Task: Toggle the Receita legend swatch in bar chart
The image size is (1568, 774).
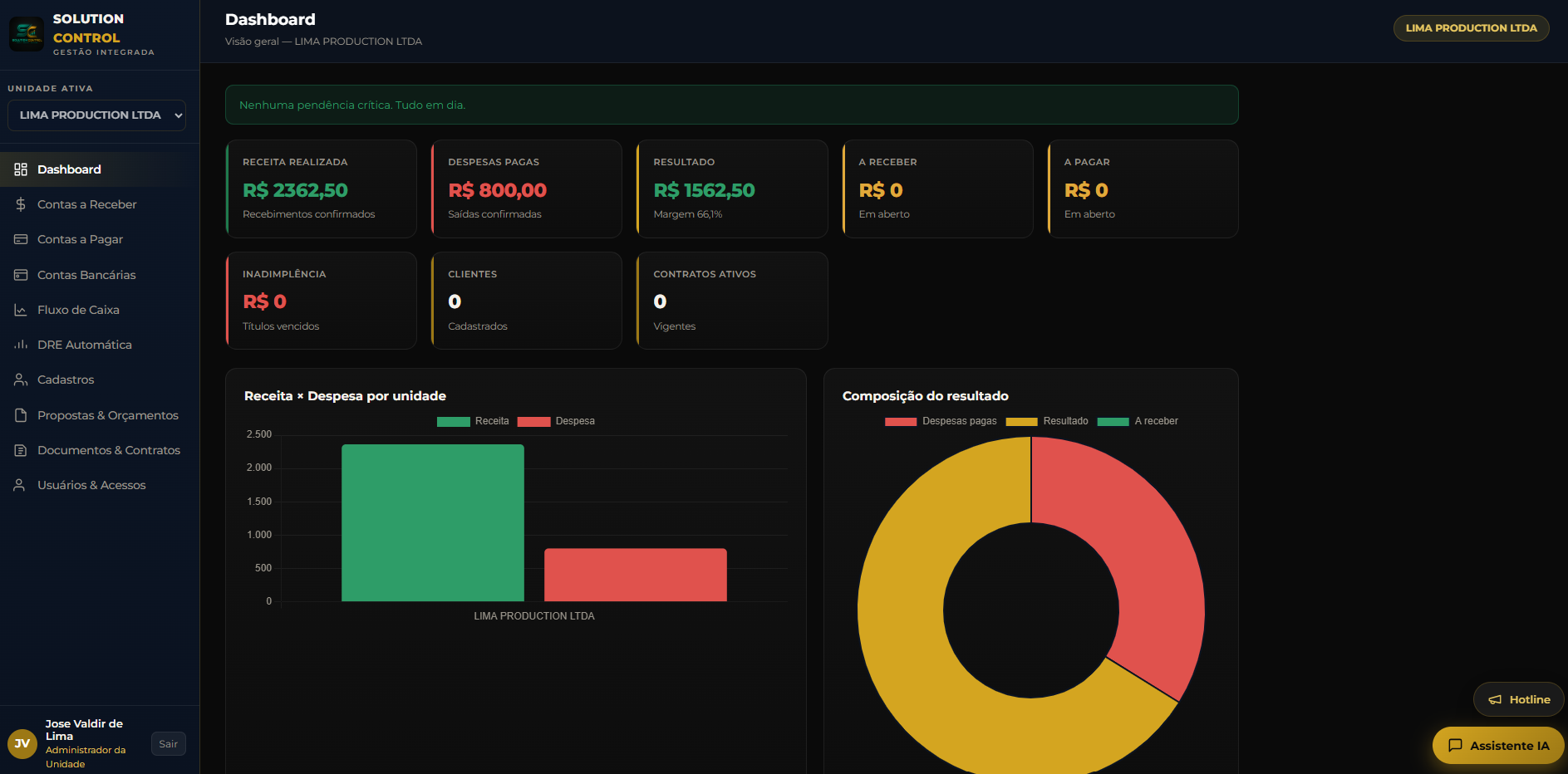Action: 454,422
